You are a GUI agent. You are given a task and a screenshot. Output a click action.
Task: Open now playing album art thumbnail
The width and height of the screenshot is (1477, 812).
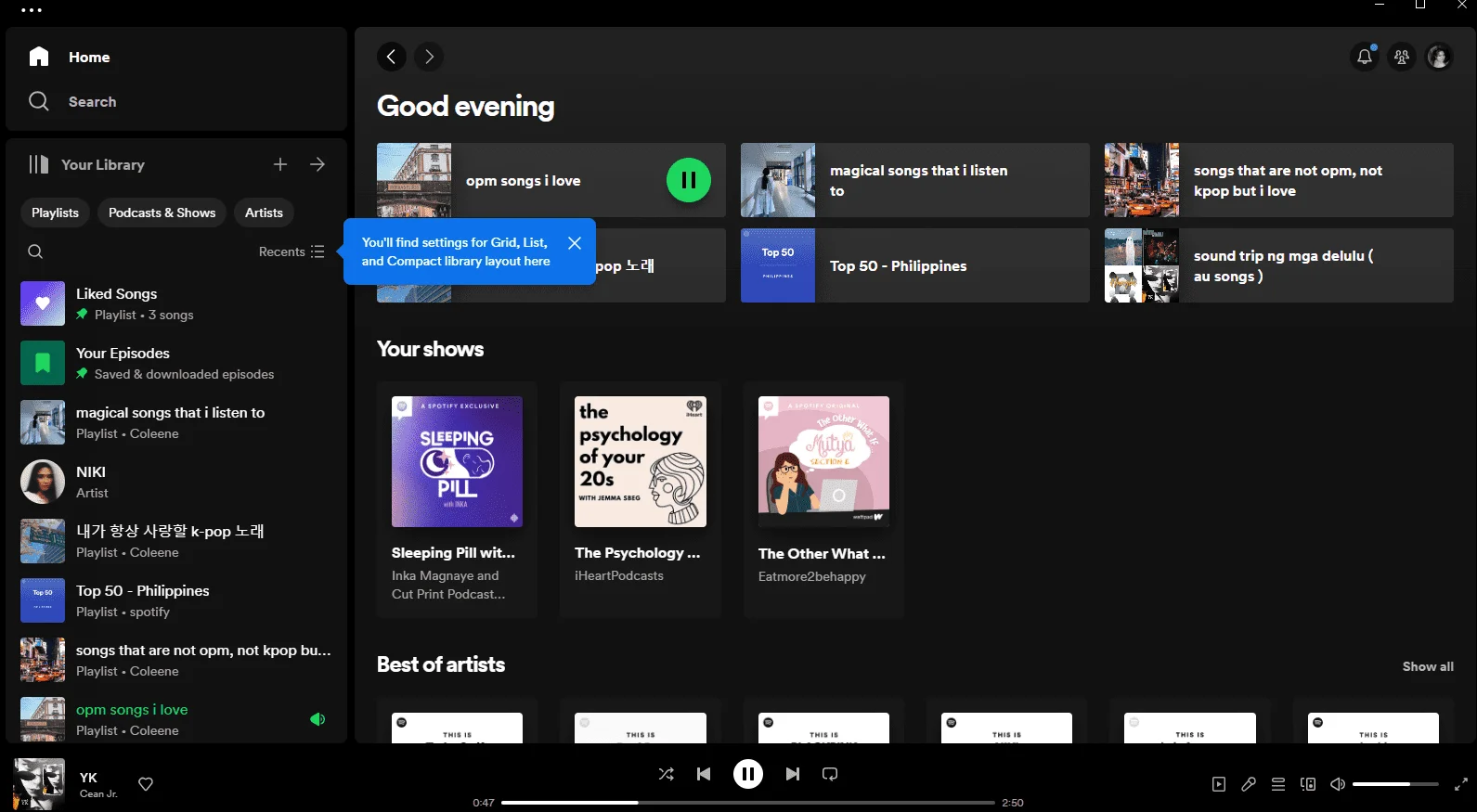(x=39, y=784)
